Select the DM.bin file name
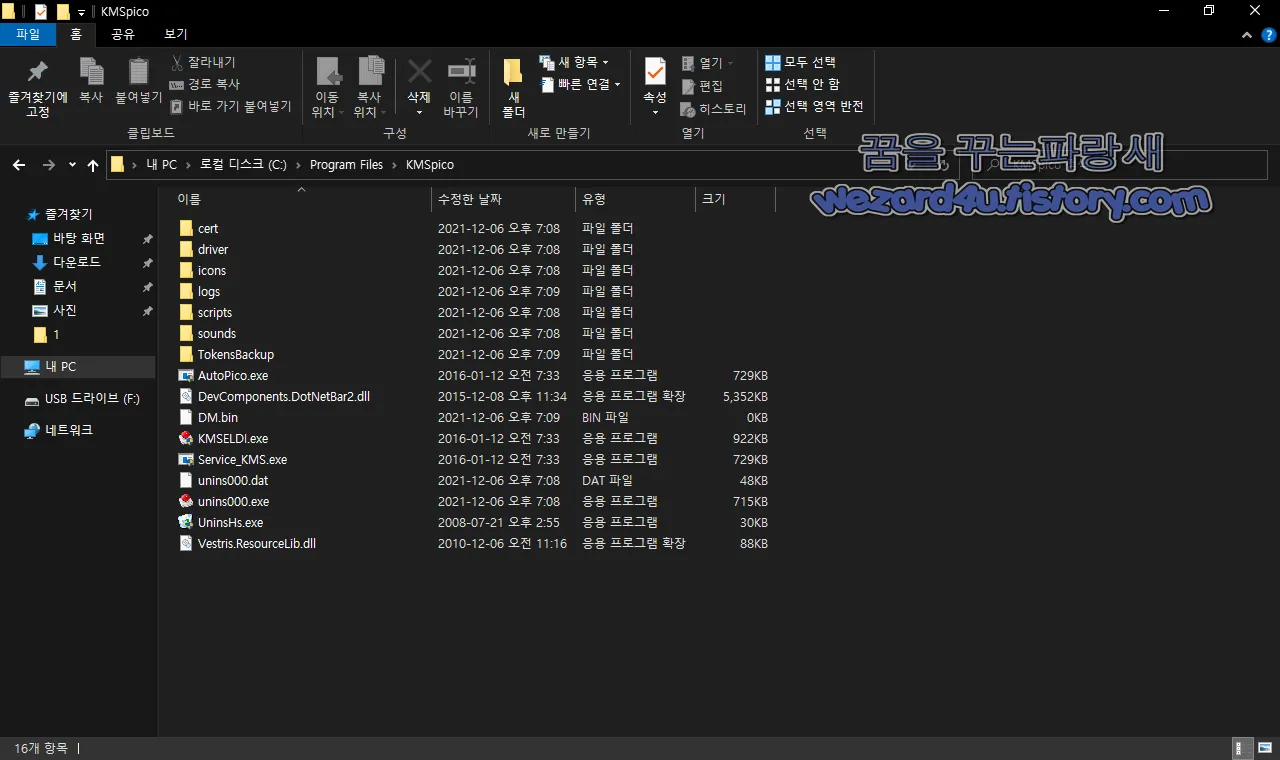The image size is (1280, 760). (x=218, y=417)
